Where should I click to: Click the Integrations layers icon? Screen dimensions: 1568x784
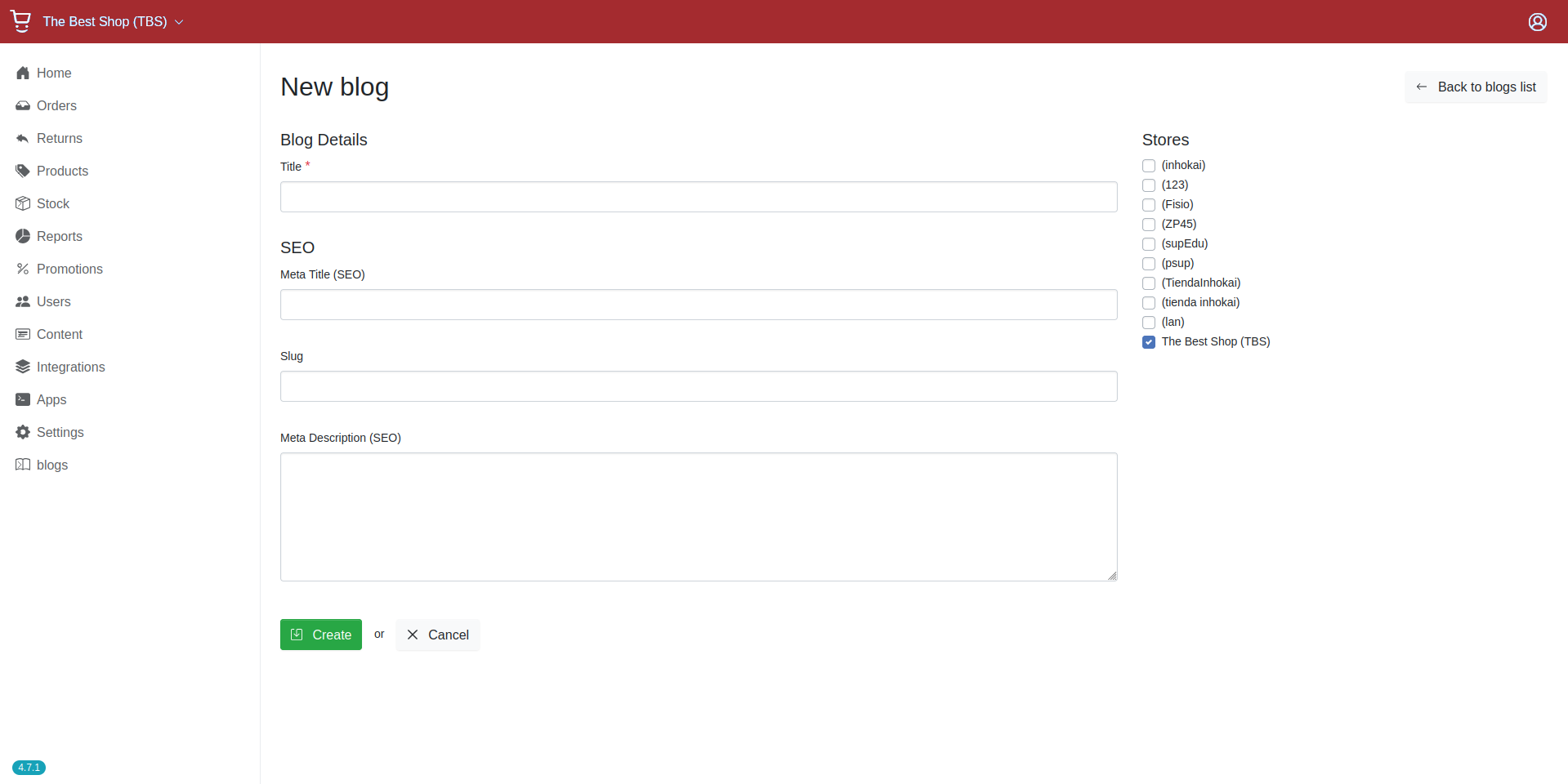(x=23, y=367)
